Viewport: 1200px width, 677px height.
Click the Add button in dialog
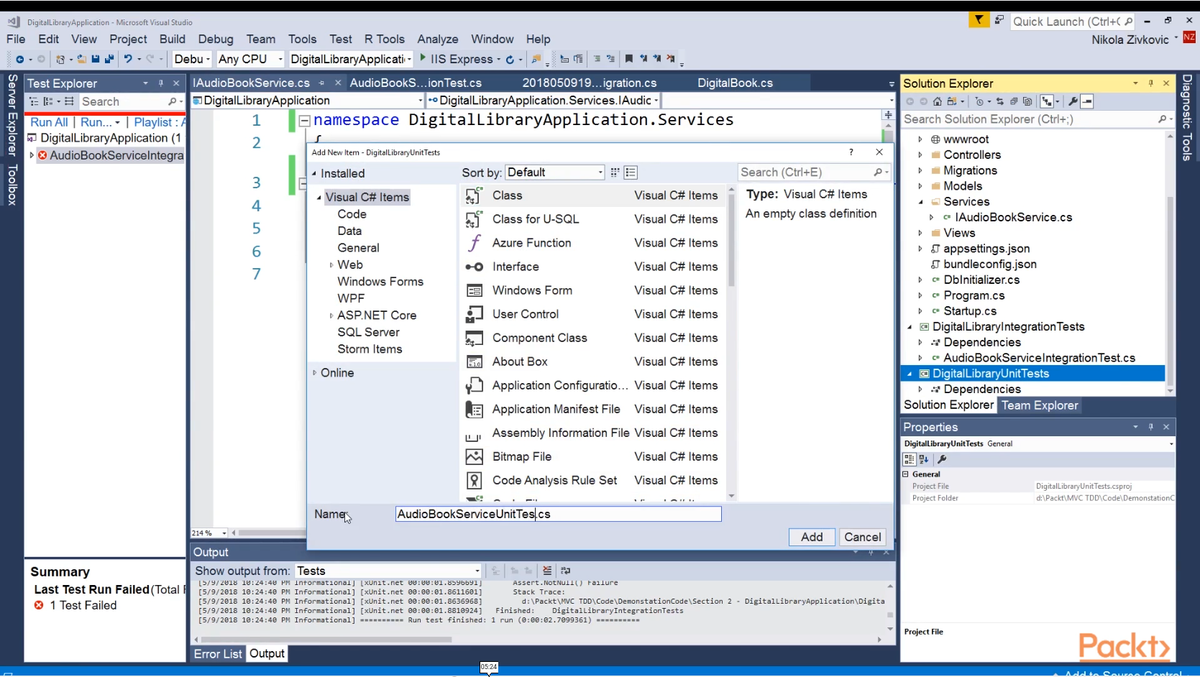click(811, 537)
